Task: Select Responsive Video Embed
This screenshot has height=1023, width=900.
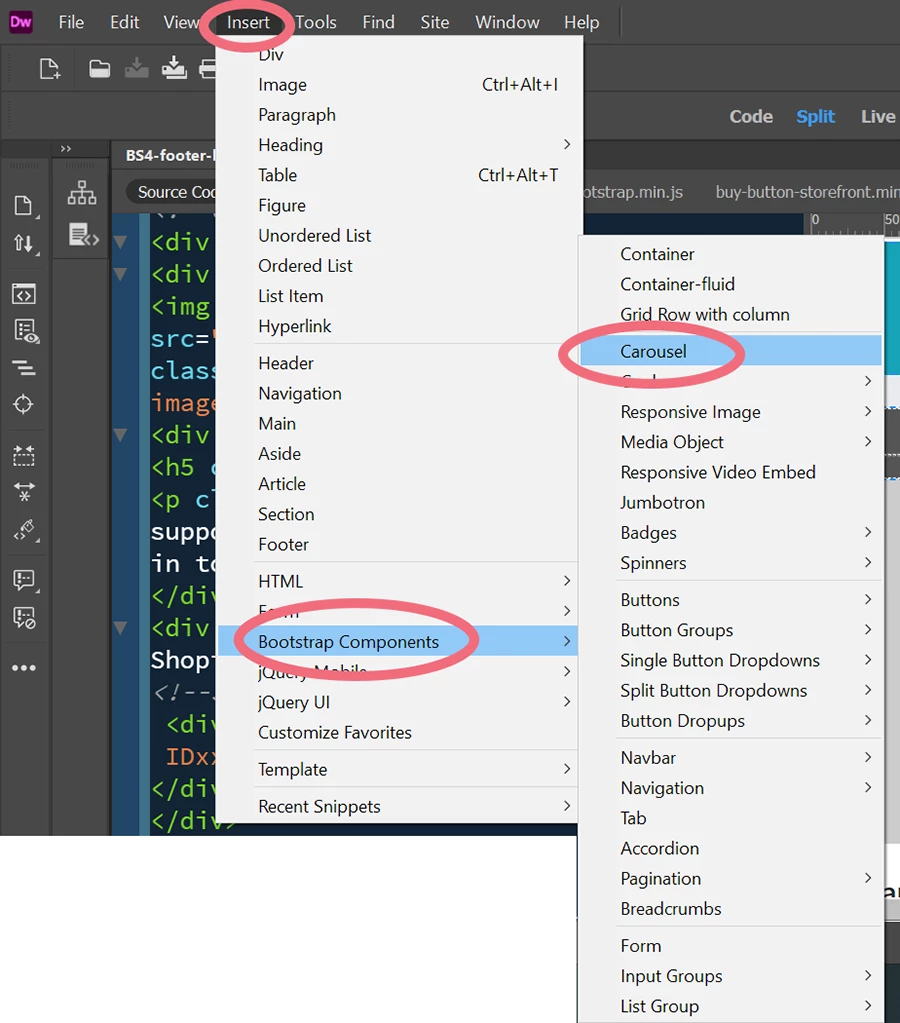Action: [x=730, y=472]
